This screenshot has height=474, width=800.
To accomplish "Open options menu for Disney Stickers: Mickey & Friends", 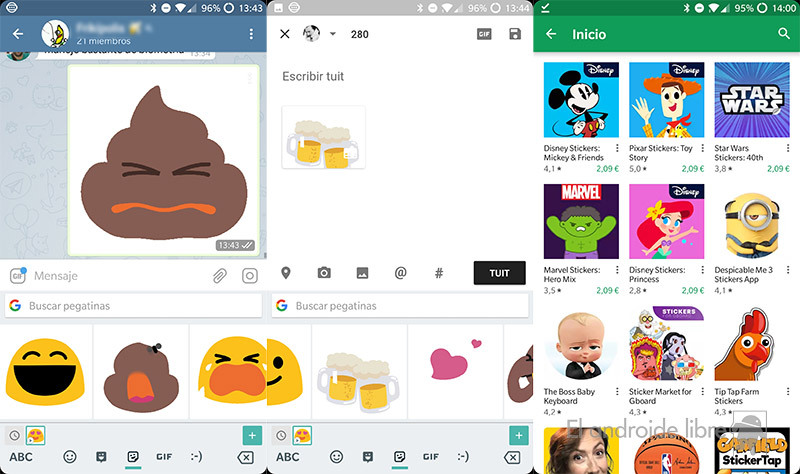I will click(618, 149).
